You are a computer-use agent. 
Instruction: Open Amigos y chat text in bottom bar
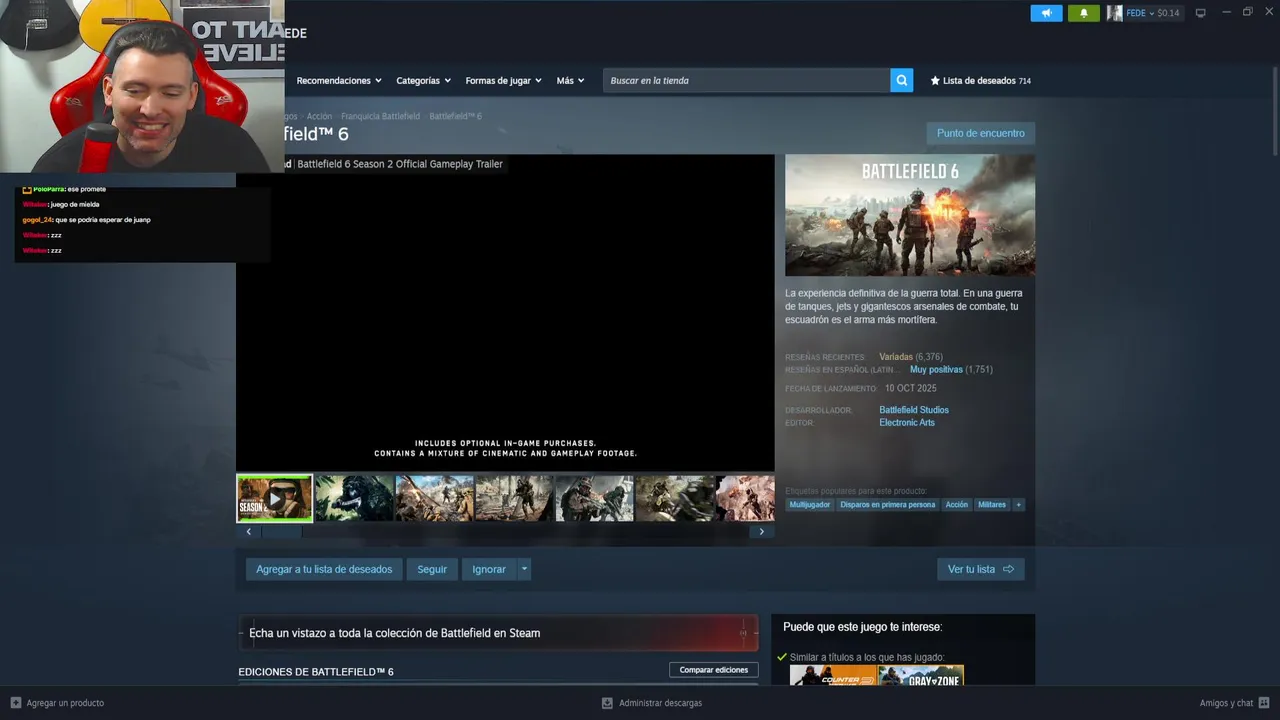click(x=1226, y=703)
